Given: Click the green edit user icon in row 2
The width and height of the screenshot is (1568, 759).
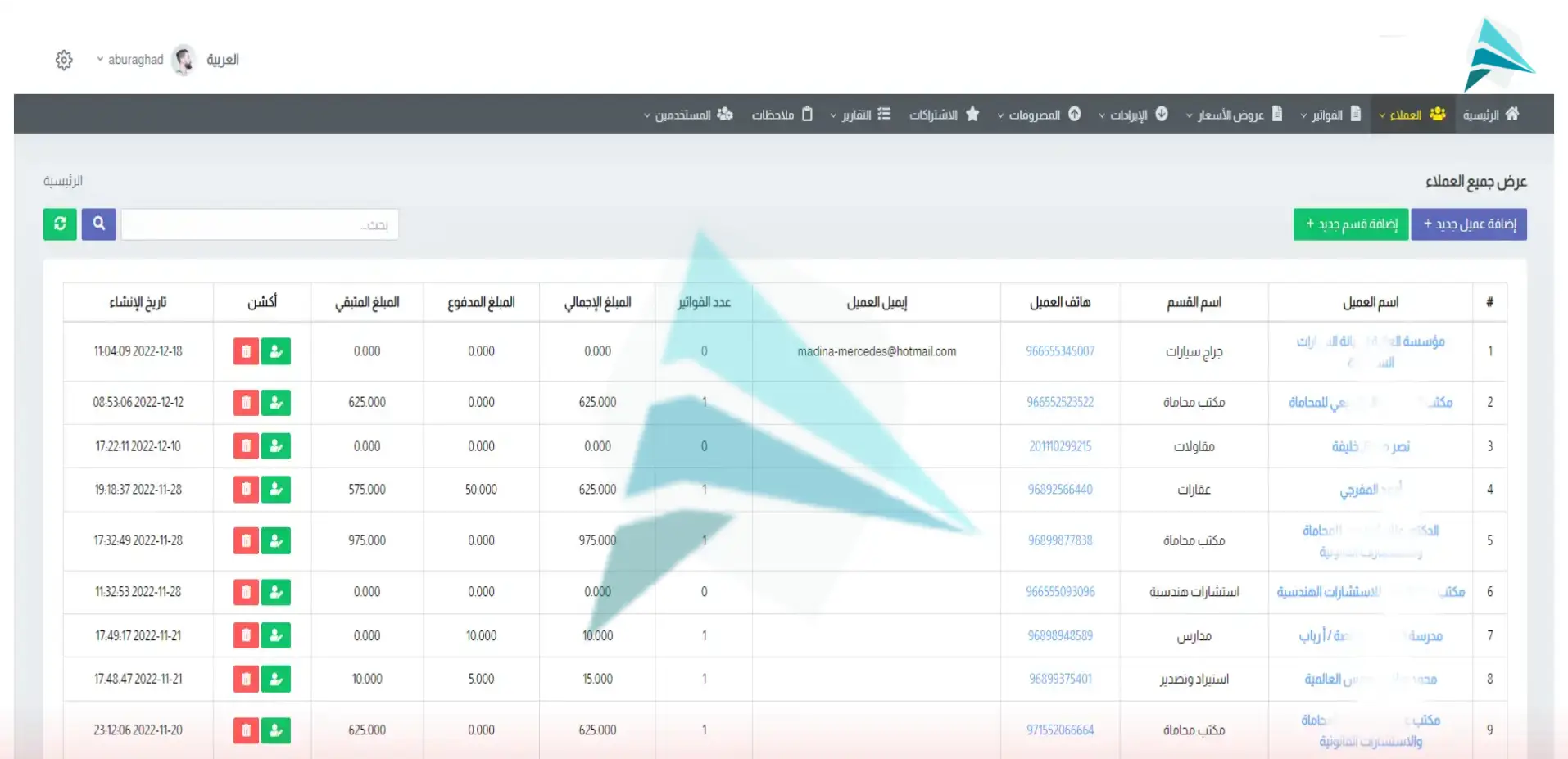Looking at the screenshot, I should pyautogui.click(x=276, y=403).
